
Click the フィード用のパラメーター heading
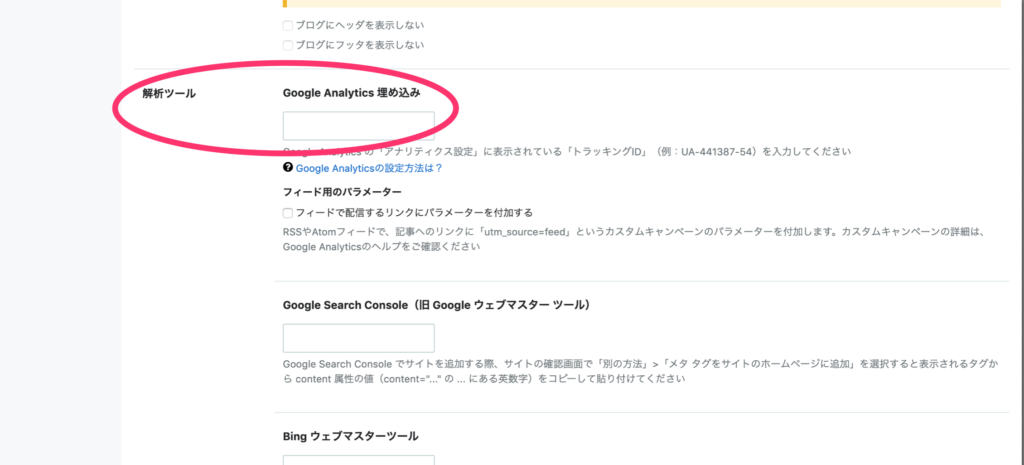point(342,191)
